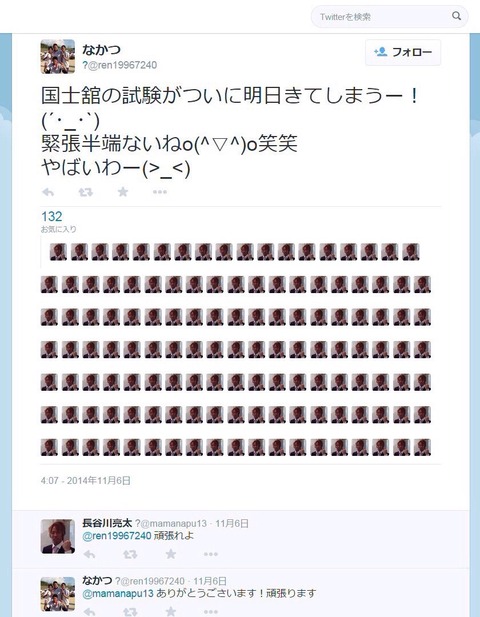Open more options on 長谷川亮太's reply
The height and width of the screenshot is (617, 480).
coord(211,554)
